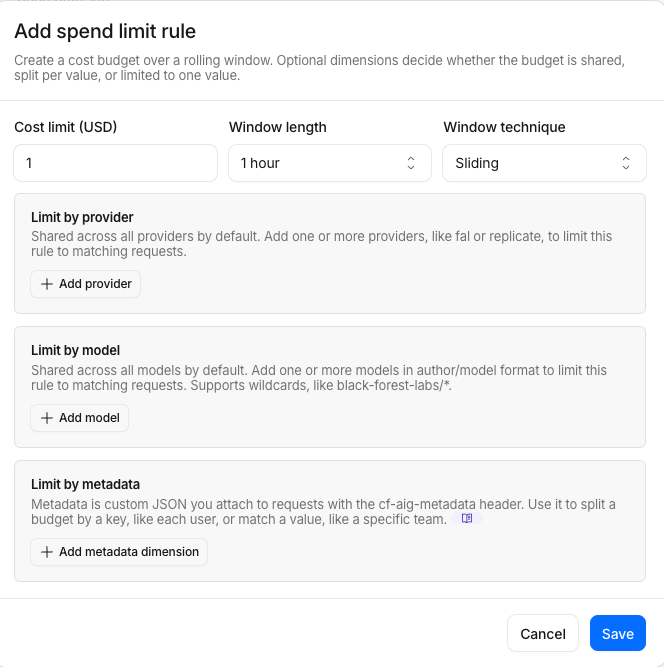The image size is (664, 667).
Task: Open the Window length dropdown
Action: [x=330, y=163]
